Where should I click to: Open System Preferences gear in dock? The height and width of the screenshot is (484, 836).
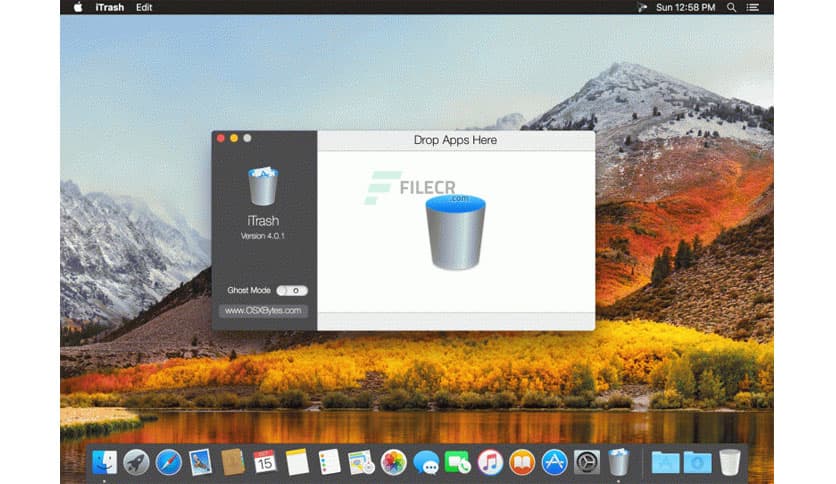point(586,461)
